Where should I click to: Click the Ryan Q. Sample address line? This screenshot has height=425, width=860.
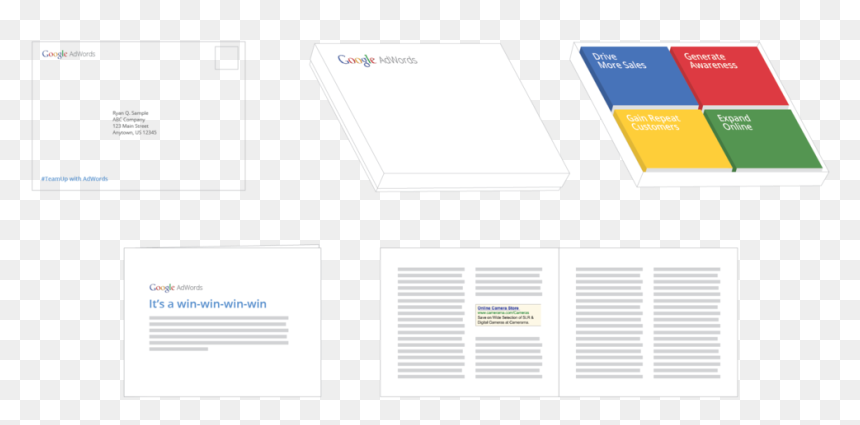[131, 113]
